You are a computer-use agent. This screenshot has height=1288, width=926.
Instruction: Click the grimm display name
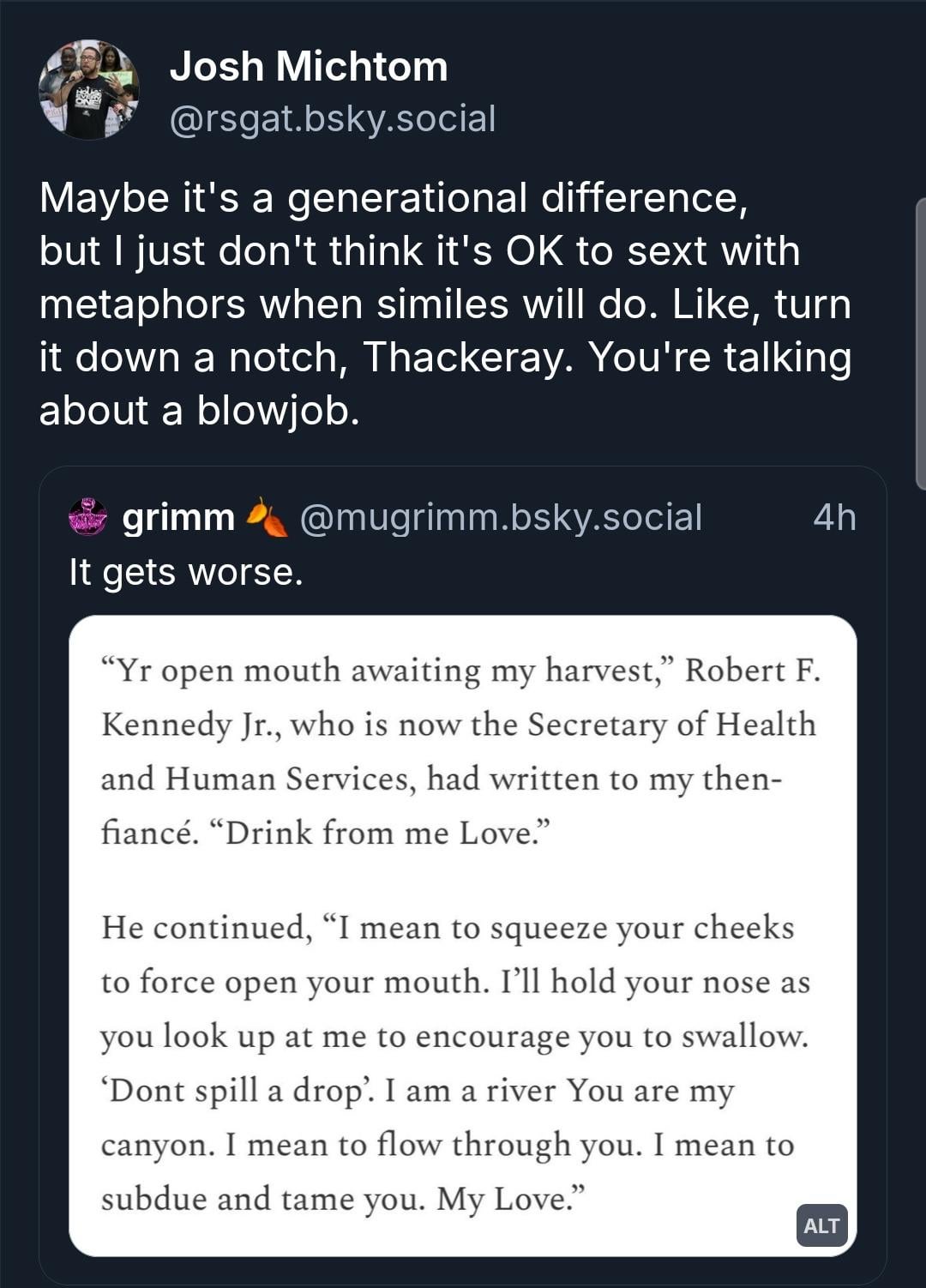[178, 517]
